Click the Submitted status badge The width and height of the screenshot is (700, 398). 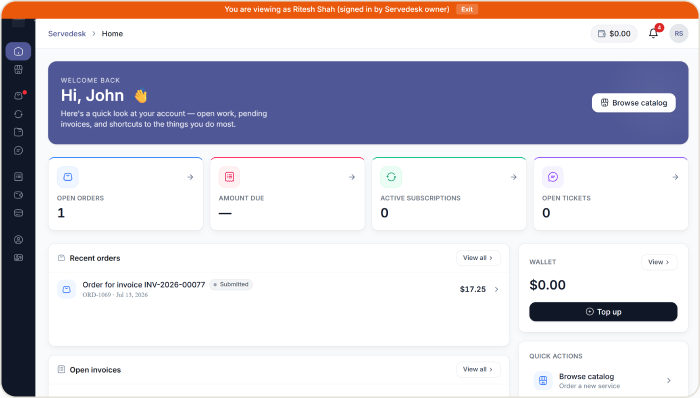pos(231,284)
